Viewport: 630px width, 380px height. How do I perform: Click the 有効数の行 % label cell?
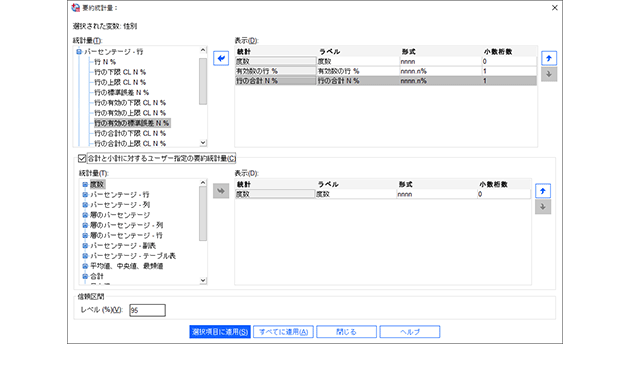(x=358, y=71)
